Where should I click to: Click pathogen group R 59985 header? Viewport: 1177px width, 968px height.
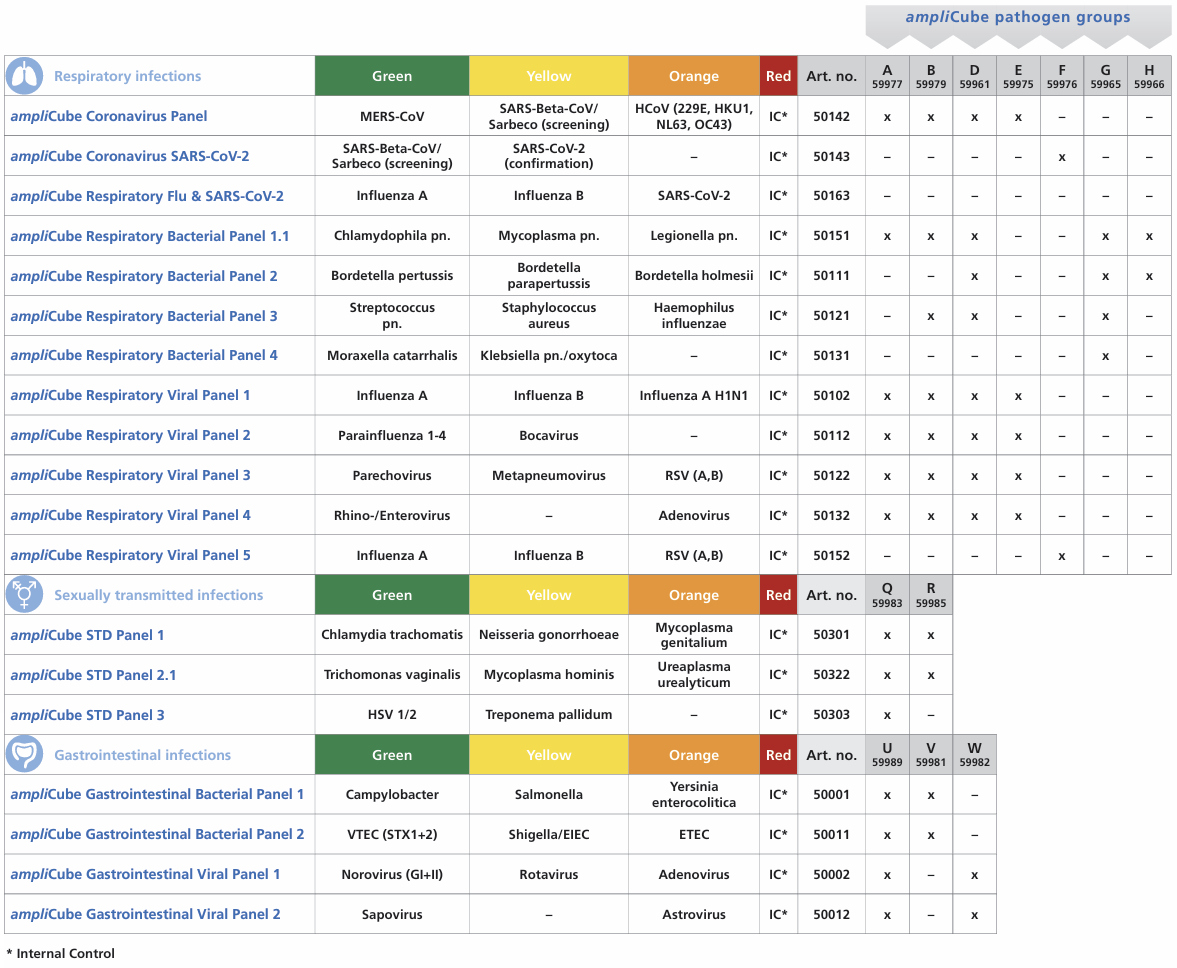pos(931,595)
